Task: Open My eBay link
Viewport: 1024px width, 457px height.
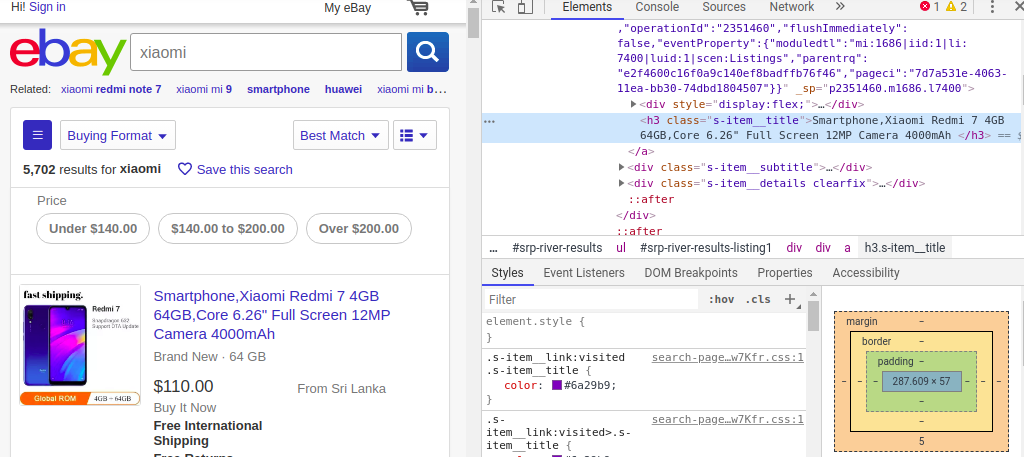Action: pyautogui.click(x=347, y=8)
